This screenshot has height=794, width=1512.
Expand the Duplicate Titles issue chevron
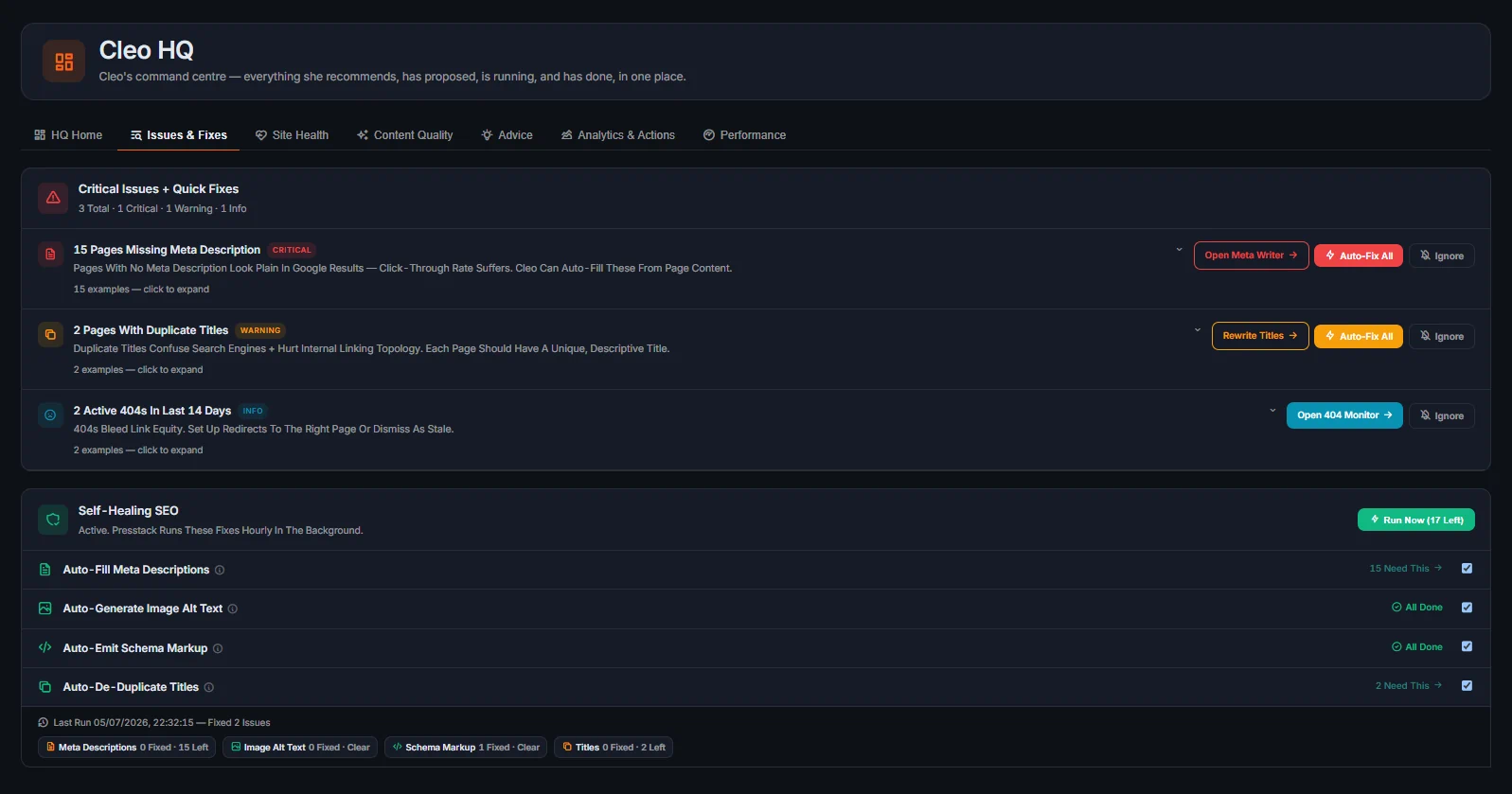tap(1198, 330)
